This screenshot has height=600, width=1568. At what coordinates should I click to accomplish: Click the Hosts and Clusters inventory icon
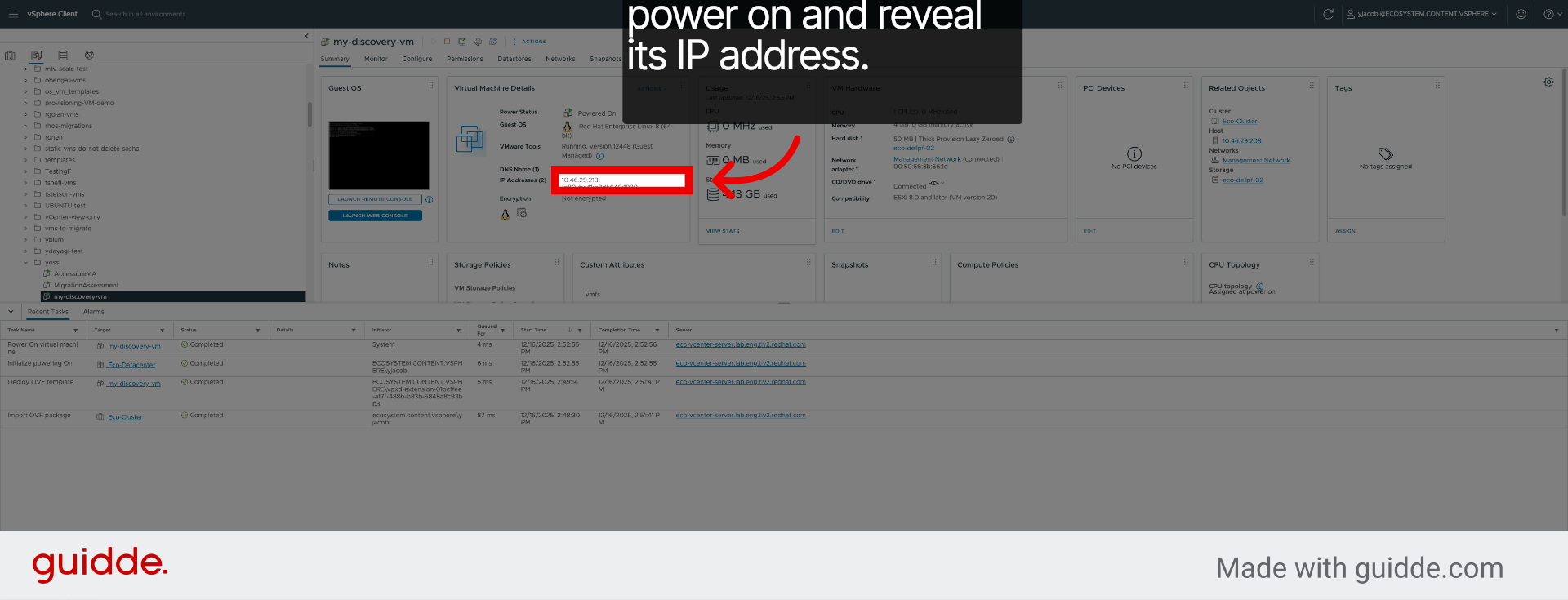[10, 56]
